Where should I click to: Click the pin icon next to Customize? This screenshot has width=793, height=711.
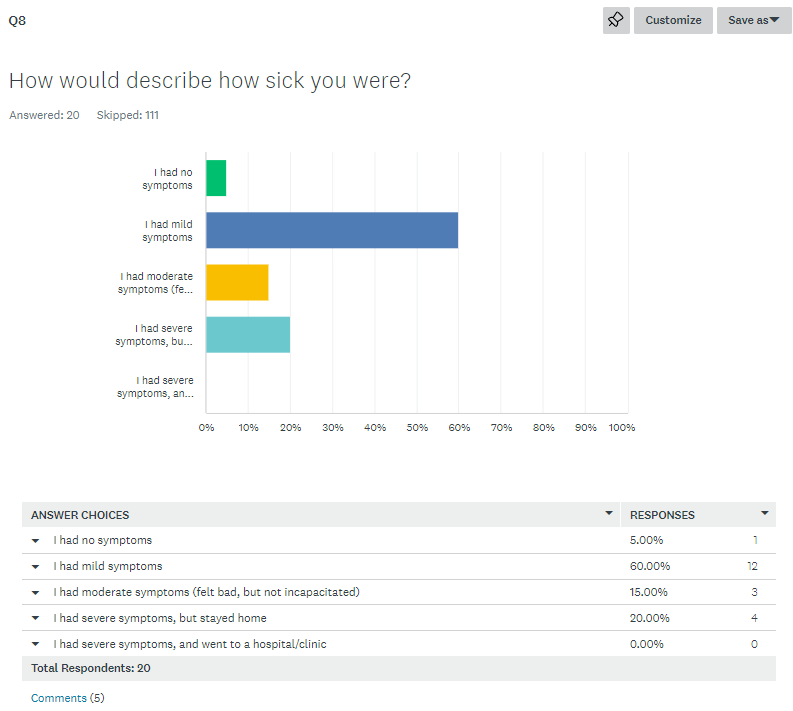coord(616,20)
